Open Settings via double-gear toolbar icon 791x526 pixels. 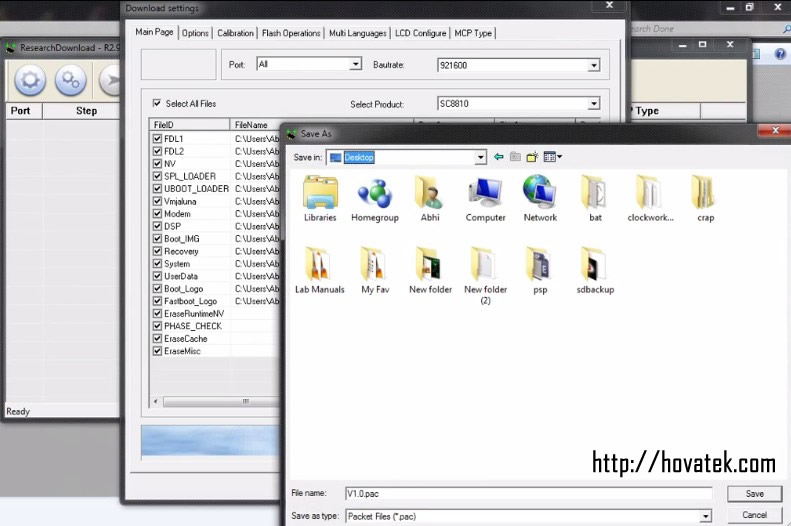click(x=70, y=79)
